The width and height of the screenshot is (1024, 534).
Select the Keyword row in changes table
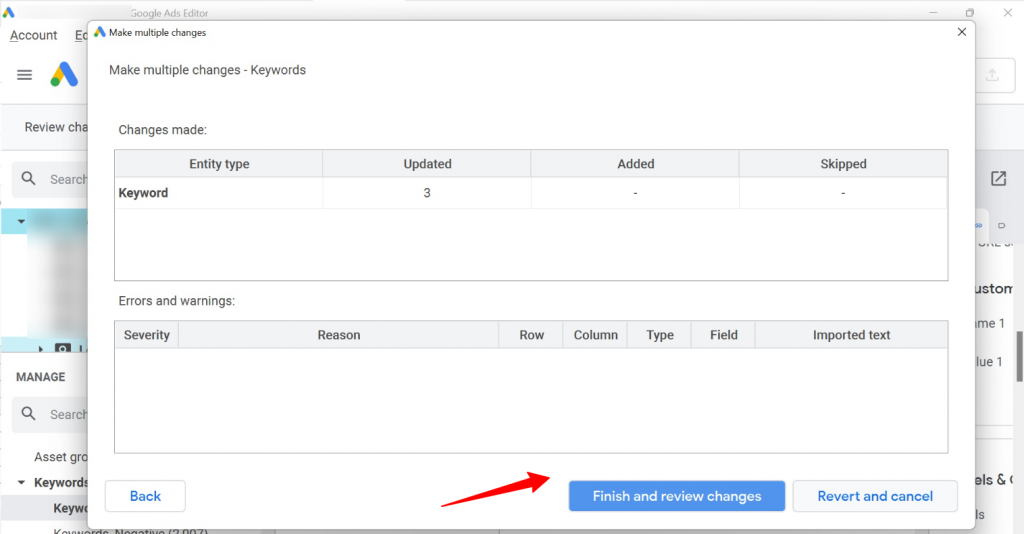[531, 193]
